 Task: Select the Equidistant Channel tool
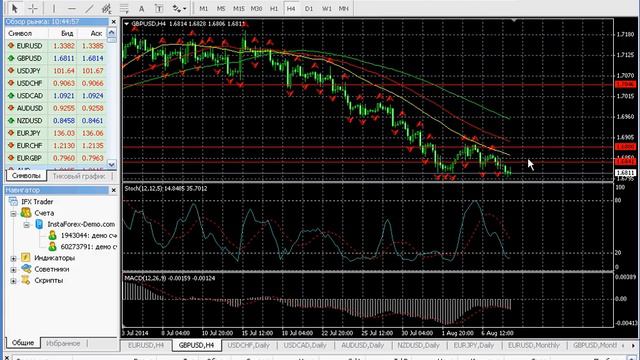(x=107, y=8)
